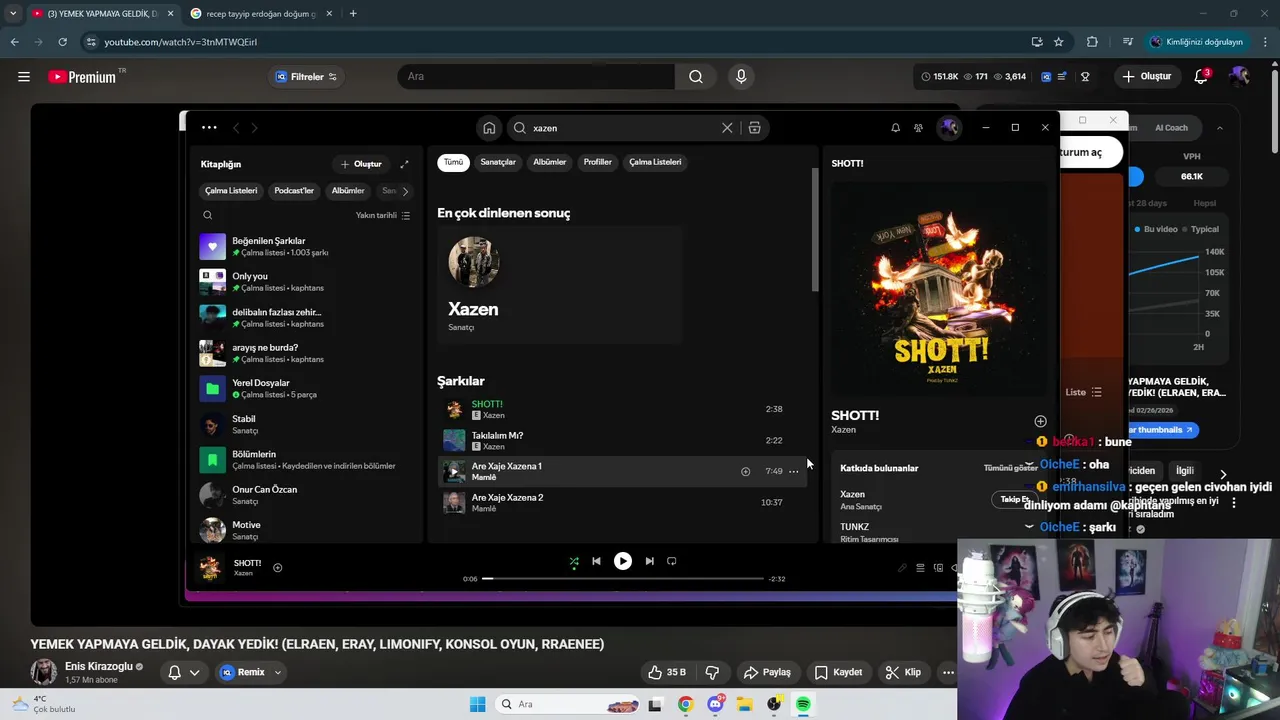1280x720 pixels.
Task: Open the Beğenilen Şarkılar playlist
Action: pyautogui.click(x=304, y=246)
